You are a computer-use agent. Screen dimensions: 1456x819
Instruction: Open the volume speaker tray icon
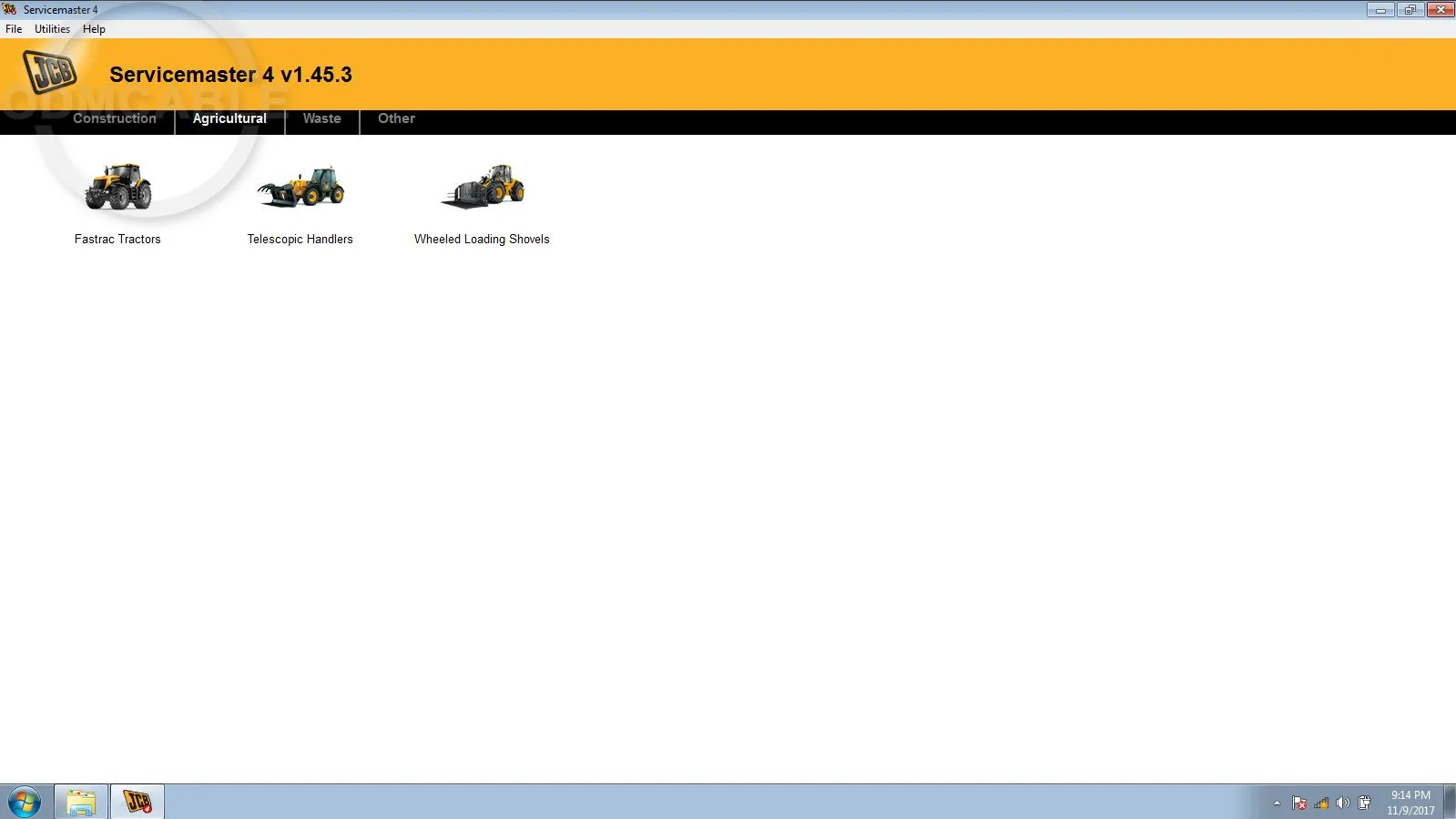pyautogui.click(x=1342, y=803)
